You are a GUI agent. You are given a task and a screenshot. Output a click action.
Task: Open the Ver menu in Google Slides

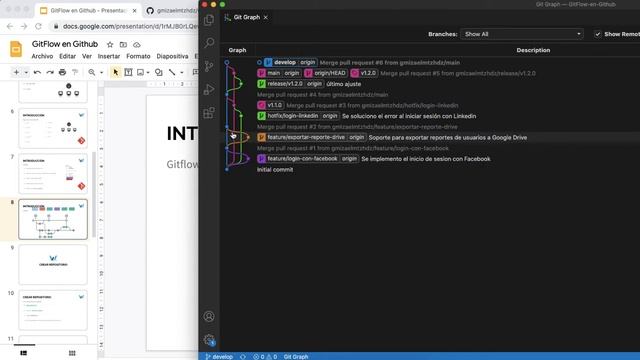[87, 56]
